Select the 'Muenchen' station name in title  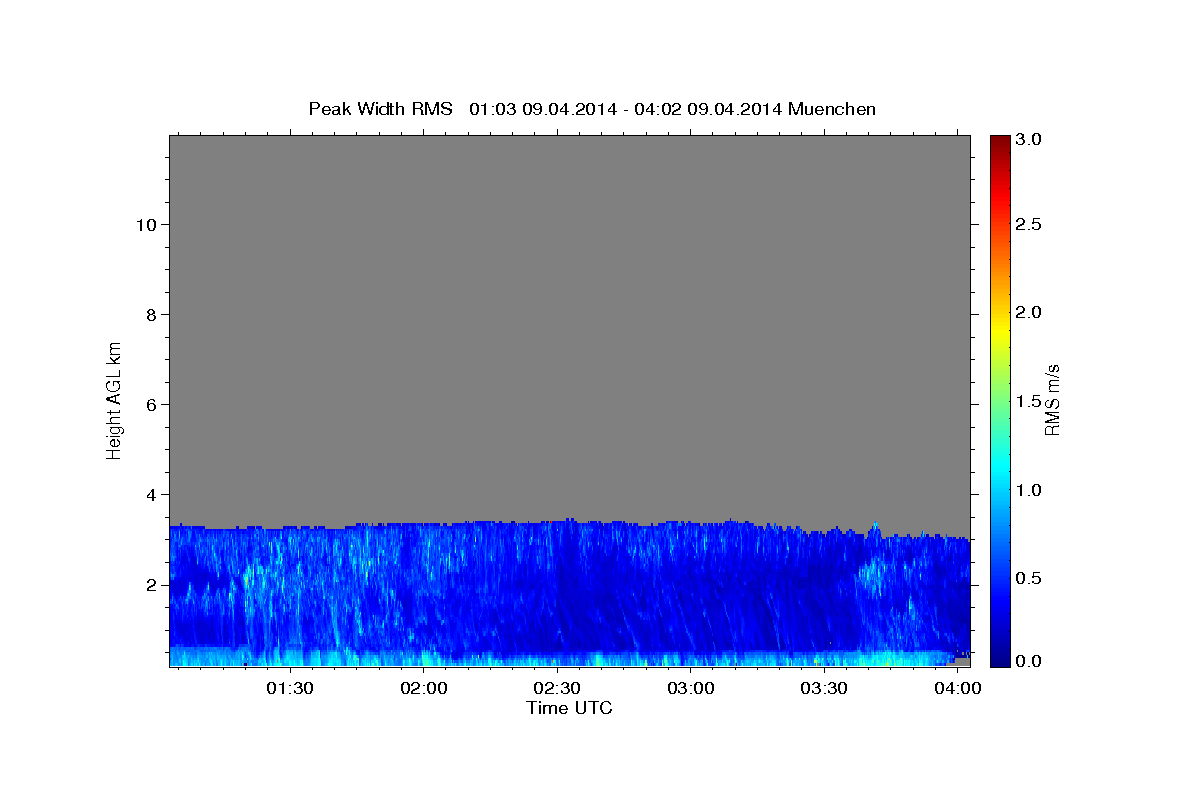coord(832,109)
